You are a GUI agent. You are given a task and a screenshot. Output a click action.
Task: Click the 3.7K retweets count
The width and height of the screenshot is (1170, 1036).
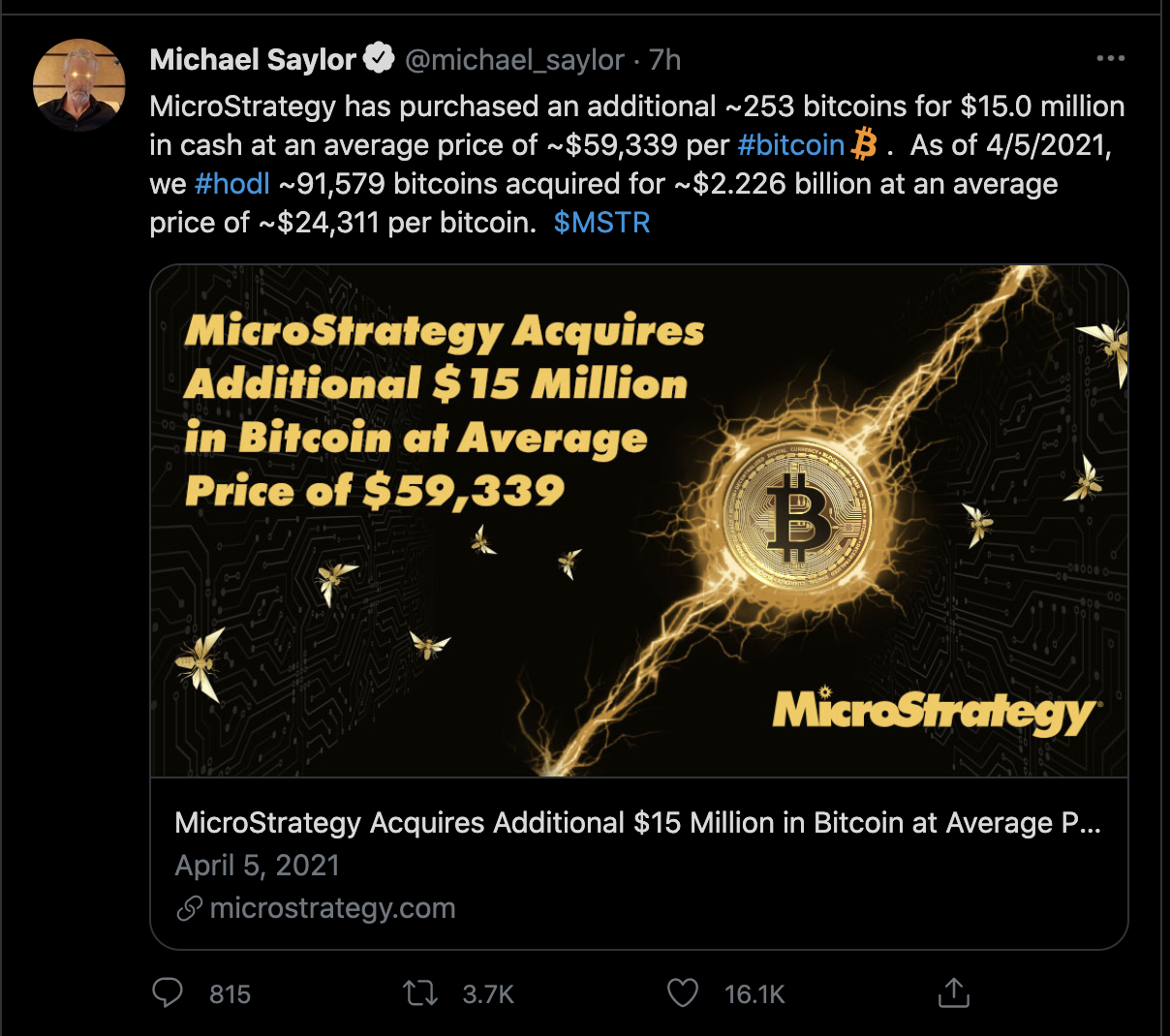(485, 992)
